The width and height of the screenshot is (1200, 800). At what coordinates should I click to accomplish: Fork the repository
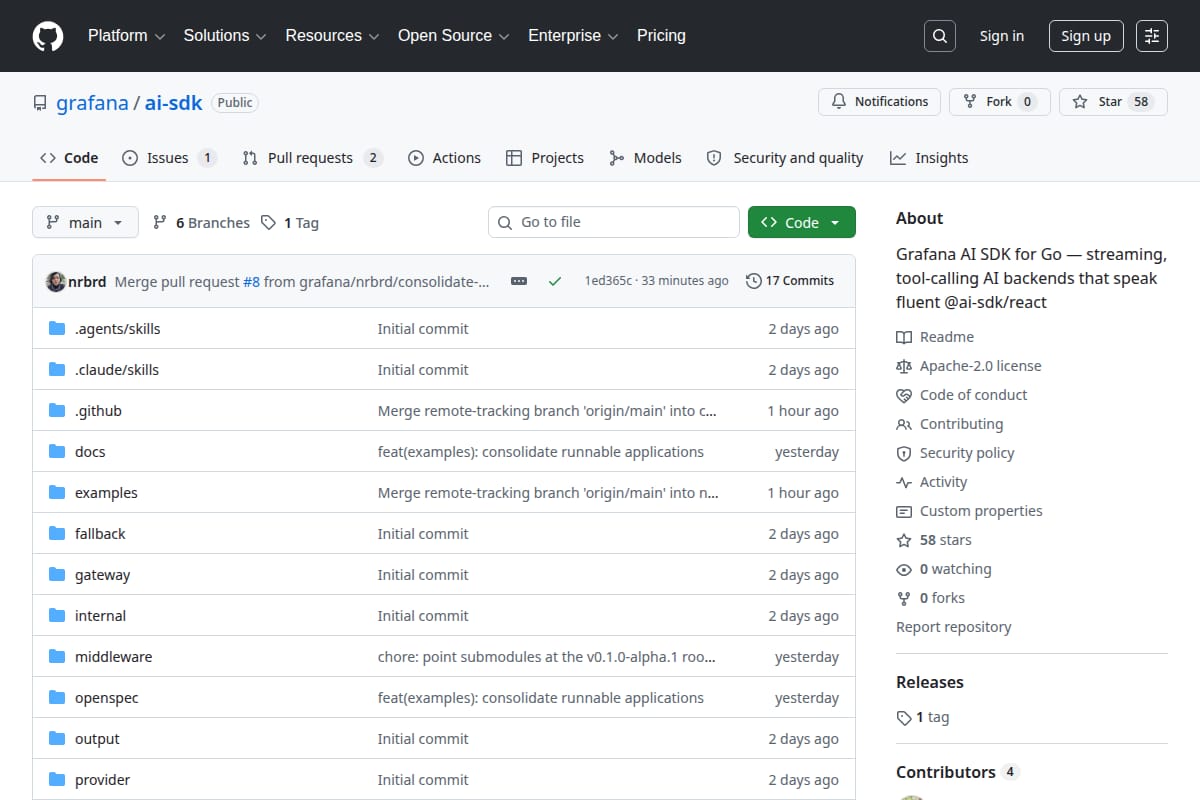pos(999,102)
